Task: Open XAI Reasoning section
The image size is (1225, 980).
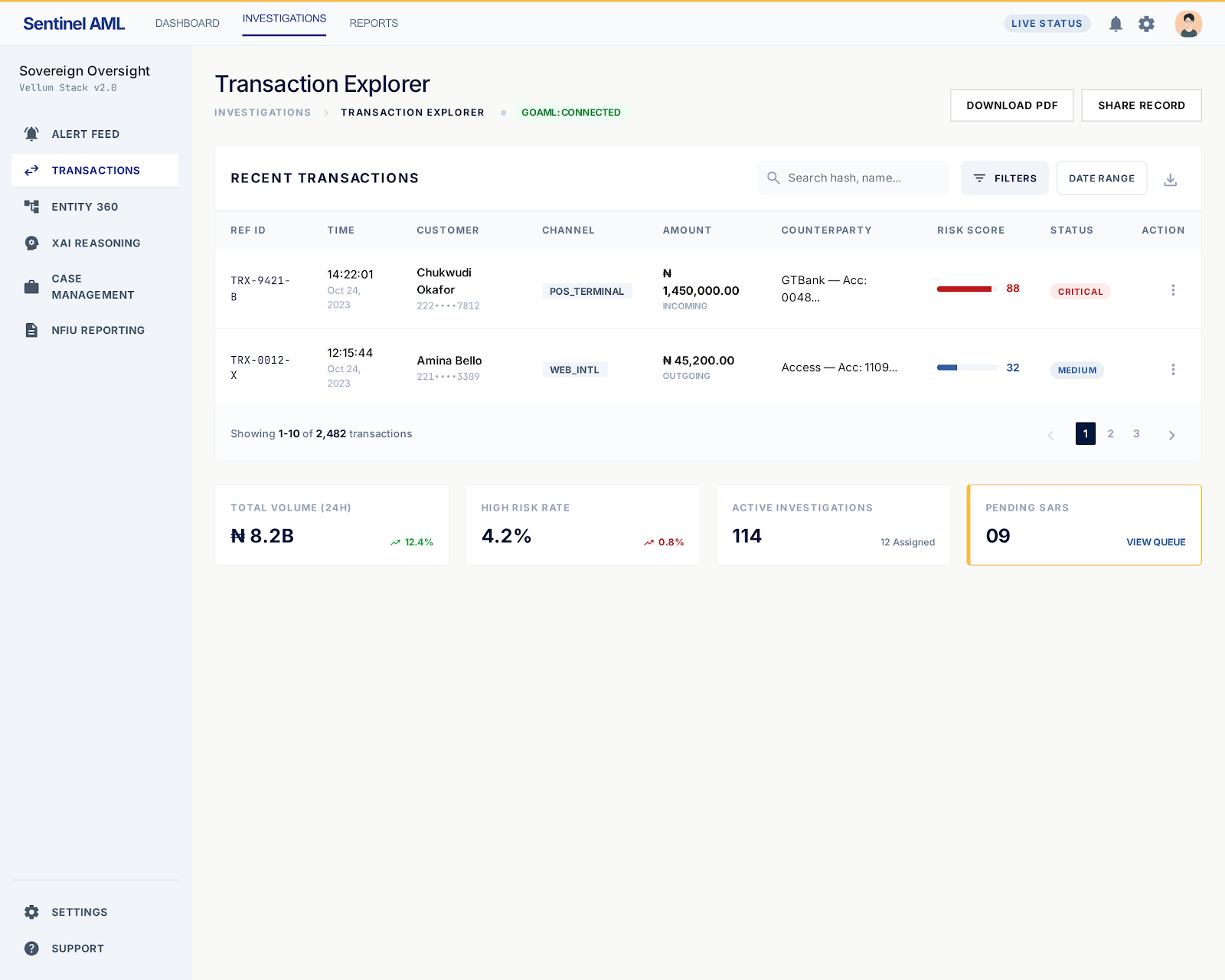Action: pos(95,243)
